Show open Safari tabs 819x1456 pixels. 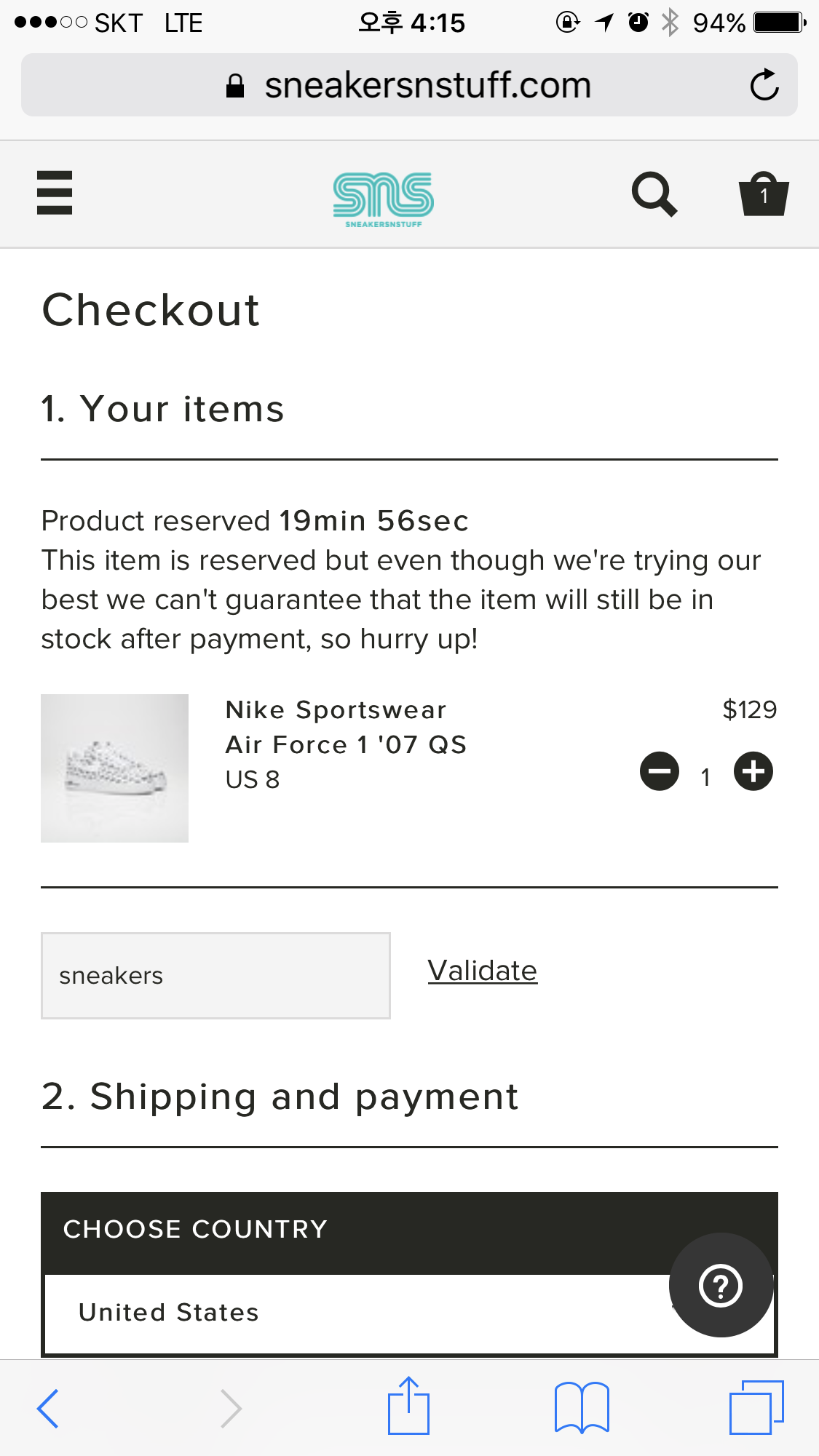pos(756,1407)
